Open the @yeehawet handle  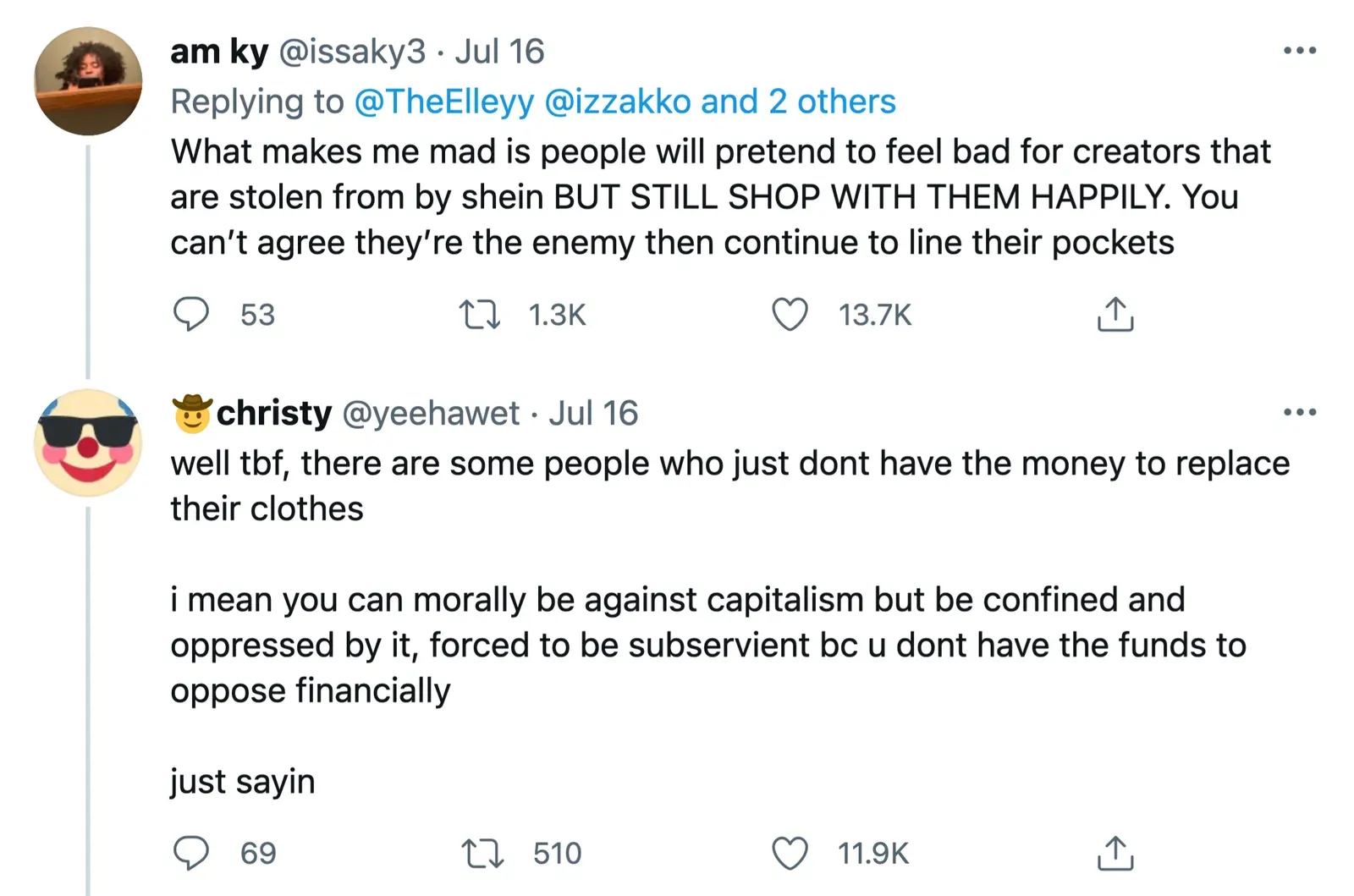431,413
